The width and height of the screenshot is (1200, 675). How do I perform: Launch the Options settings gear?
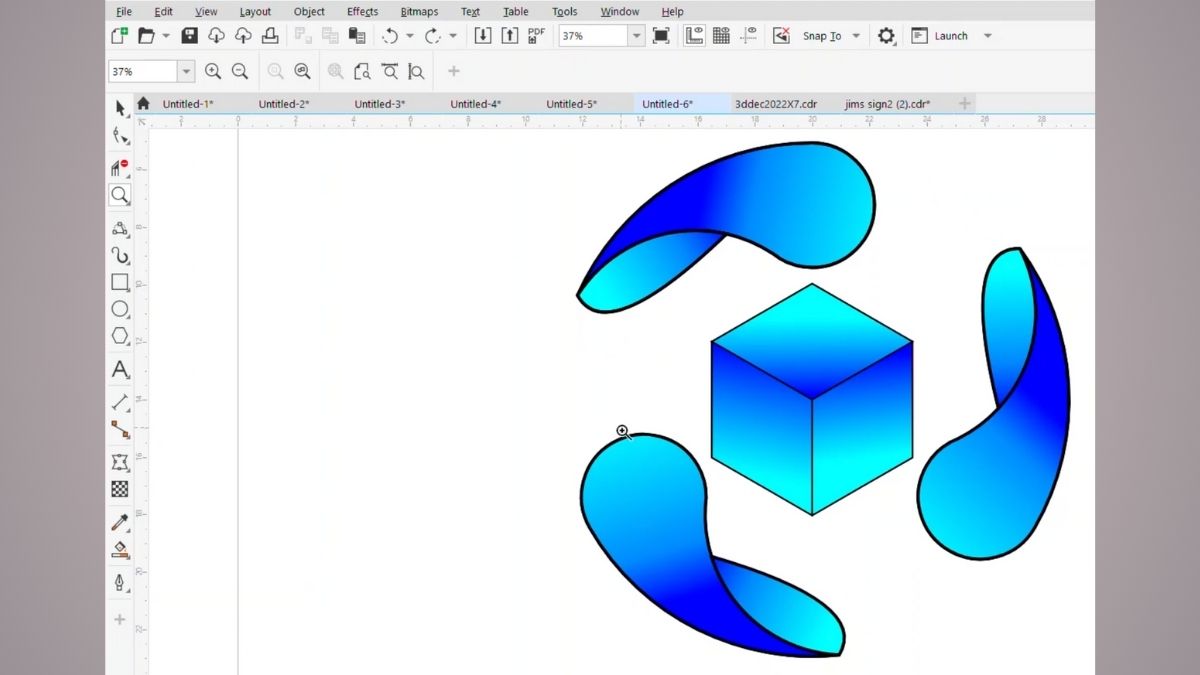886,35
